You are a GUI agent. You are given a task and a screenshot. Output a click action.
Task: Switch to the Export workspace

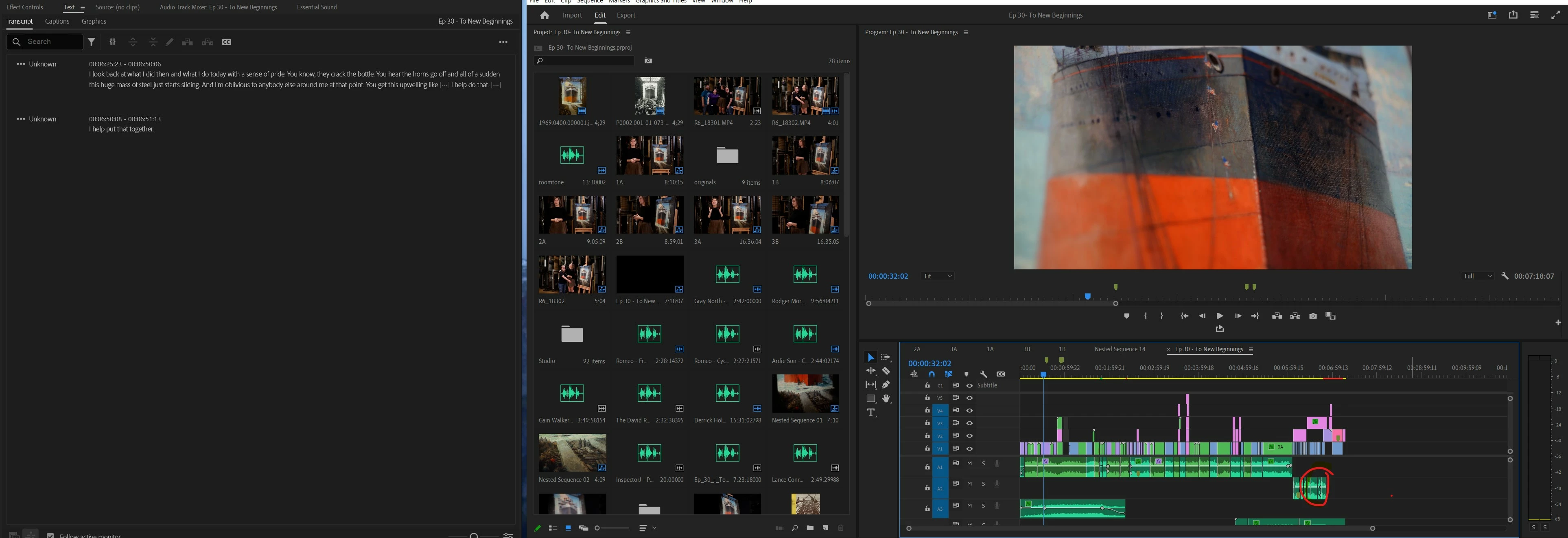(626, 15)
